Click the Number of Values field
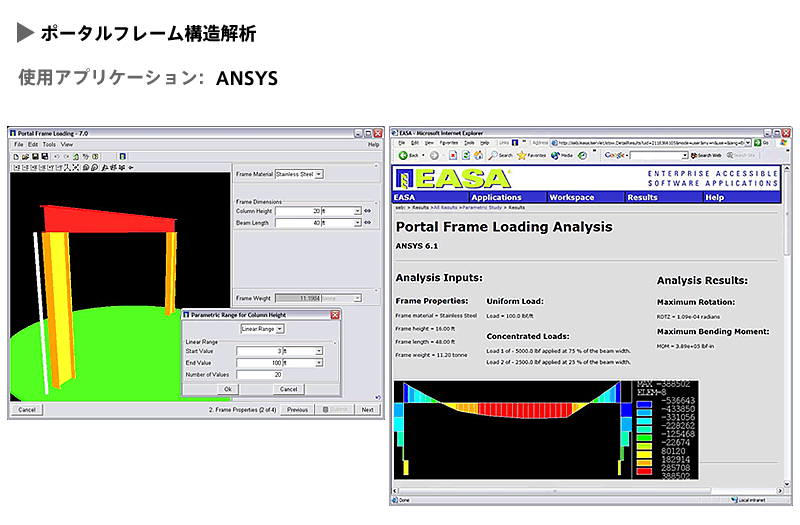Viewport: 800px width, 525px height. point(259,374)
